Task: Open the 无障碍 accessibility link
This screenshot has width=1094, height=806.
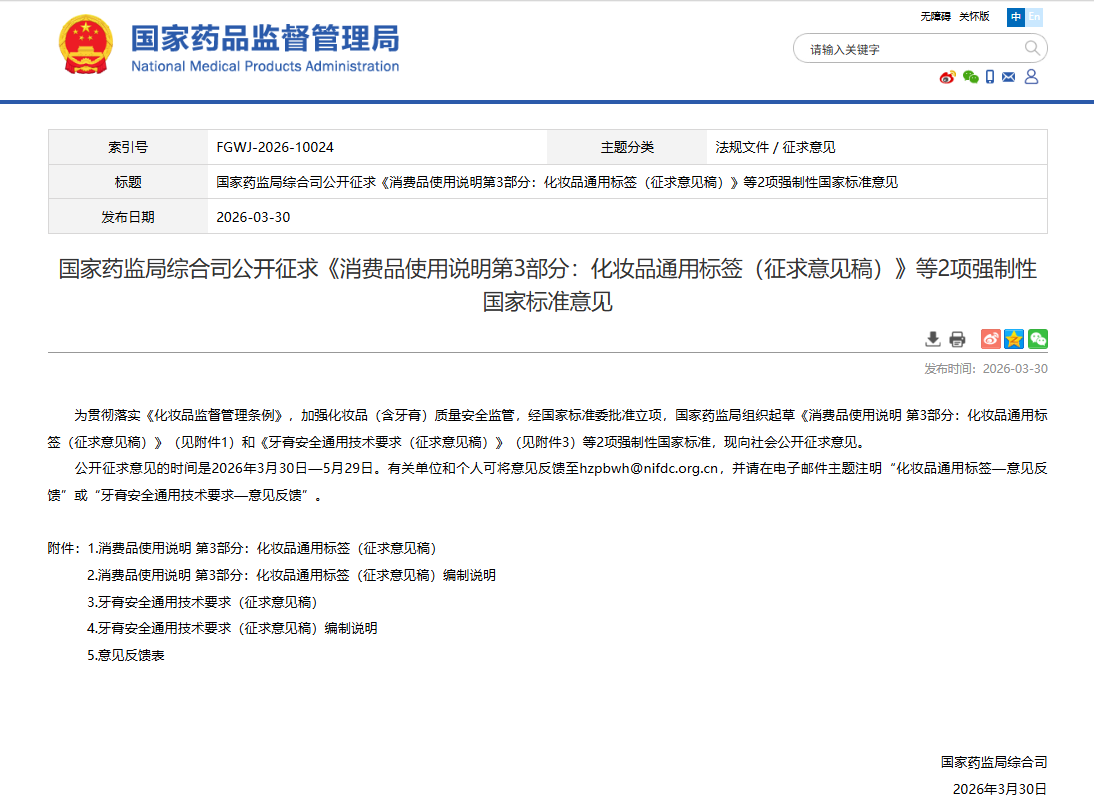Action: click(935, 17)
